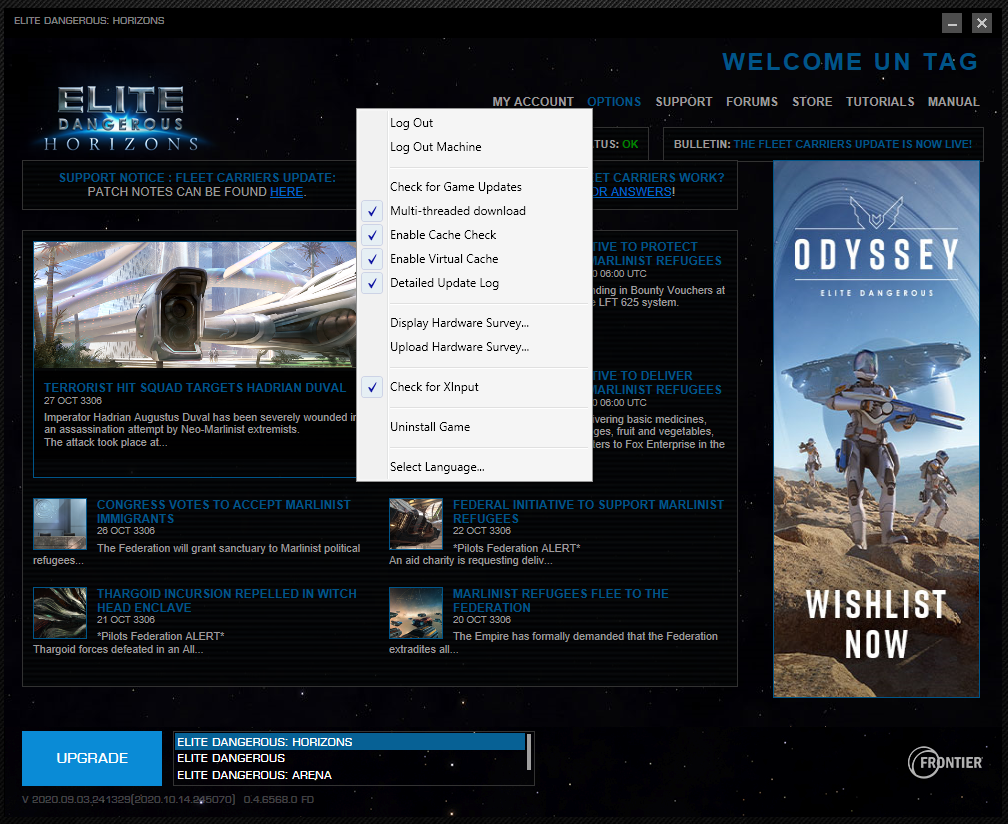
Task: Select Elite Dangerous: Horizons in game list
Action: click(350, 742)
